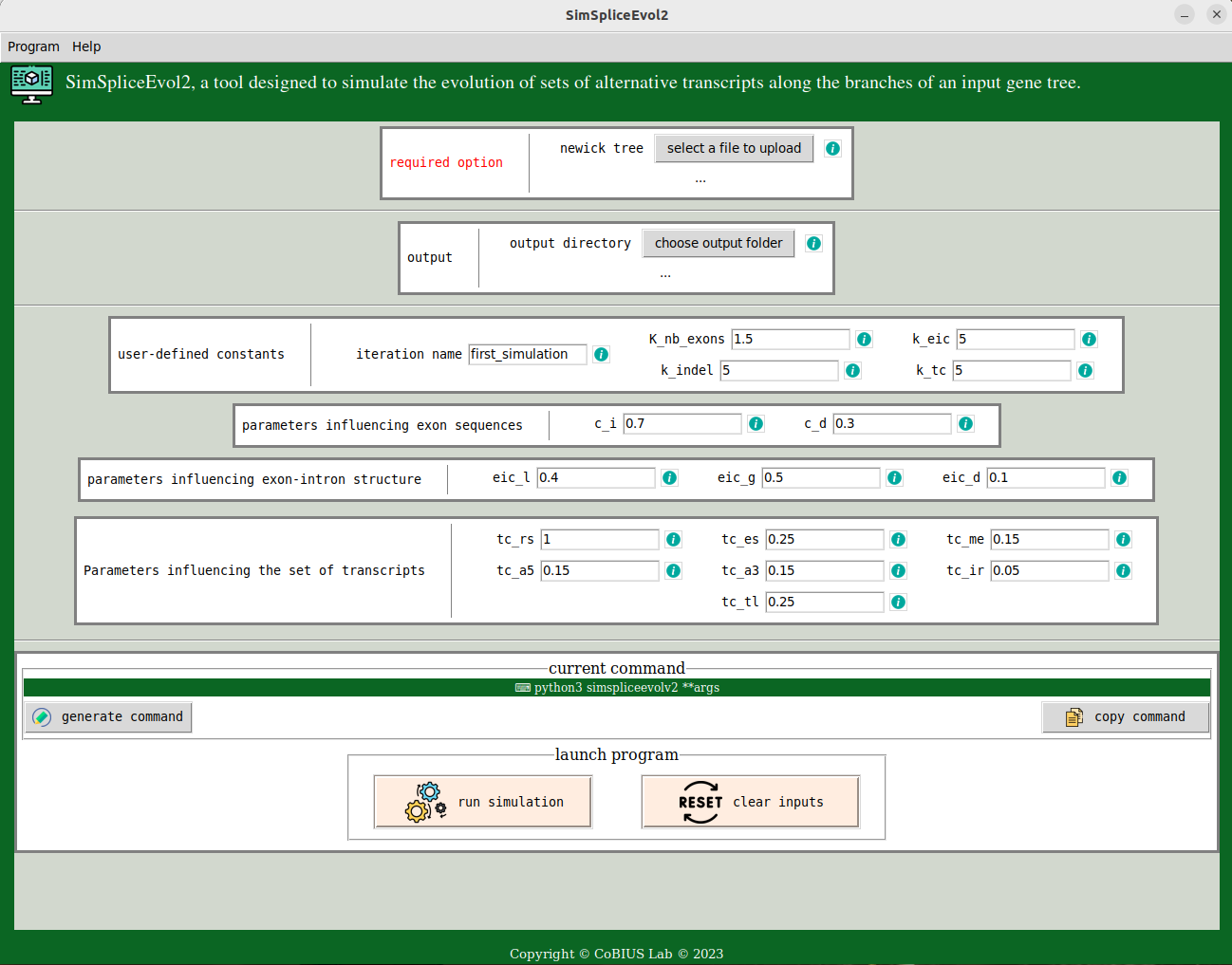Click choose output folder button
1232x965 pixels.
[x=719, y=243]
